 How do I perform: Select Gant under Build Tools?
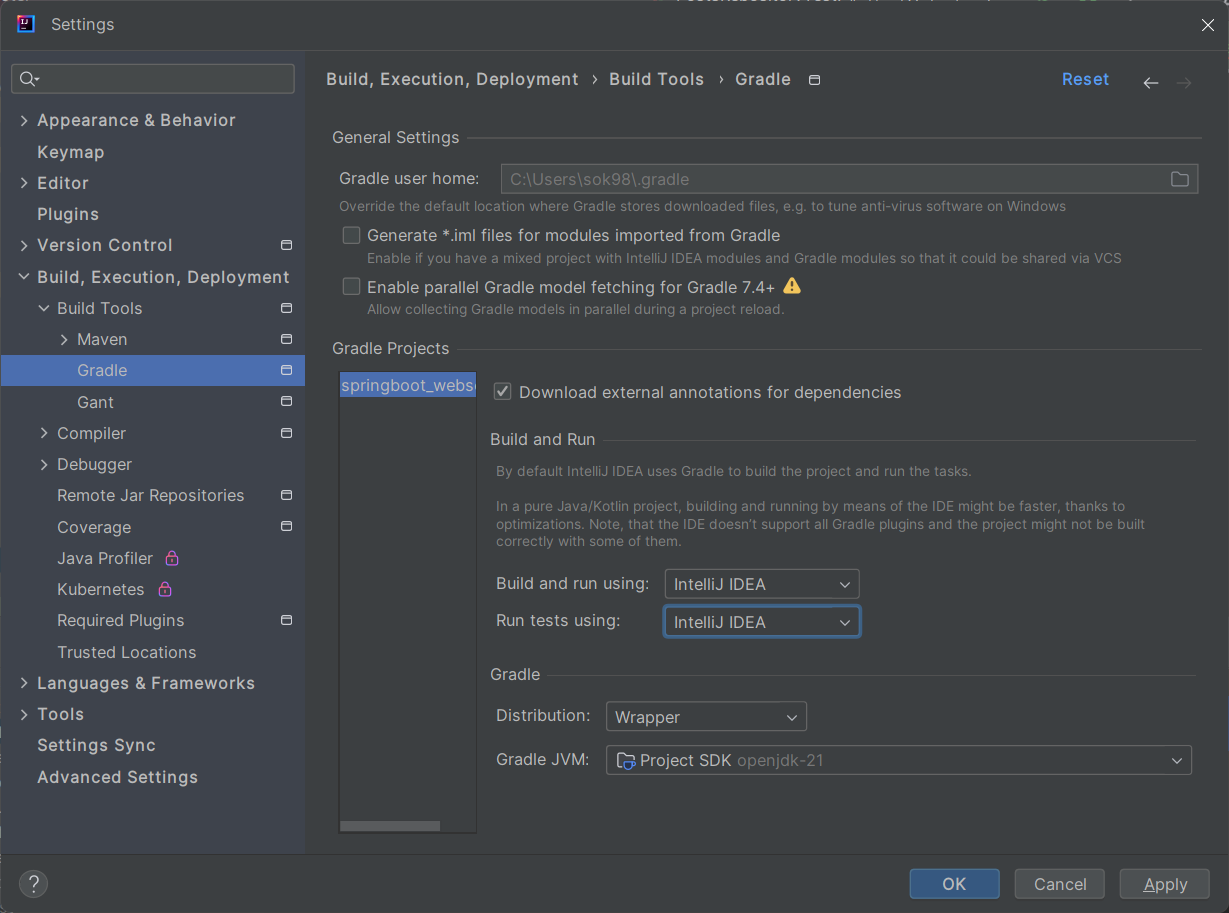tap(95, 402)
